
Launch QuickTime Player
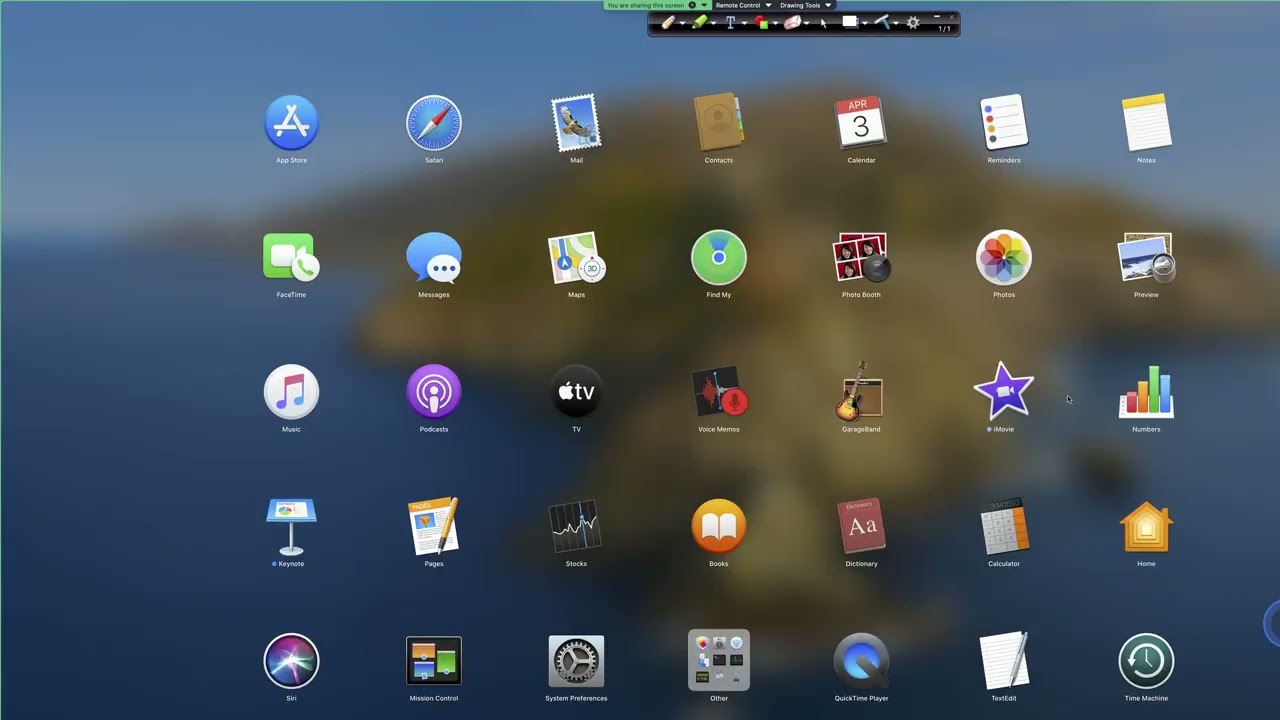coord(861,661)
